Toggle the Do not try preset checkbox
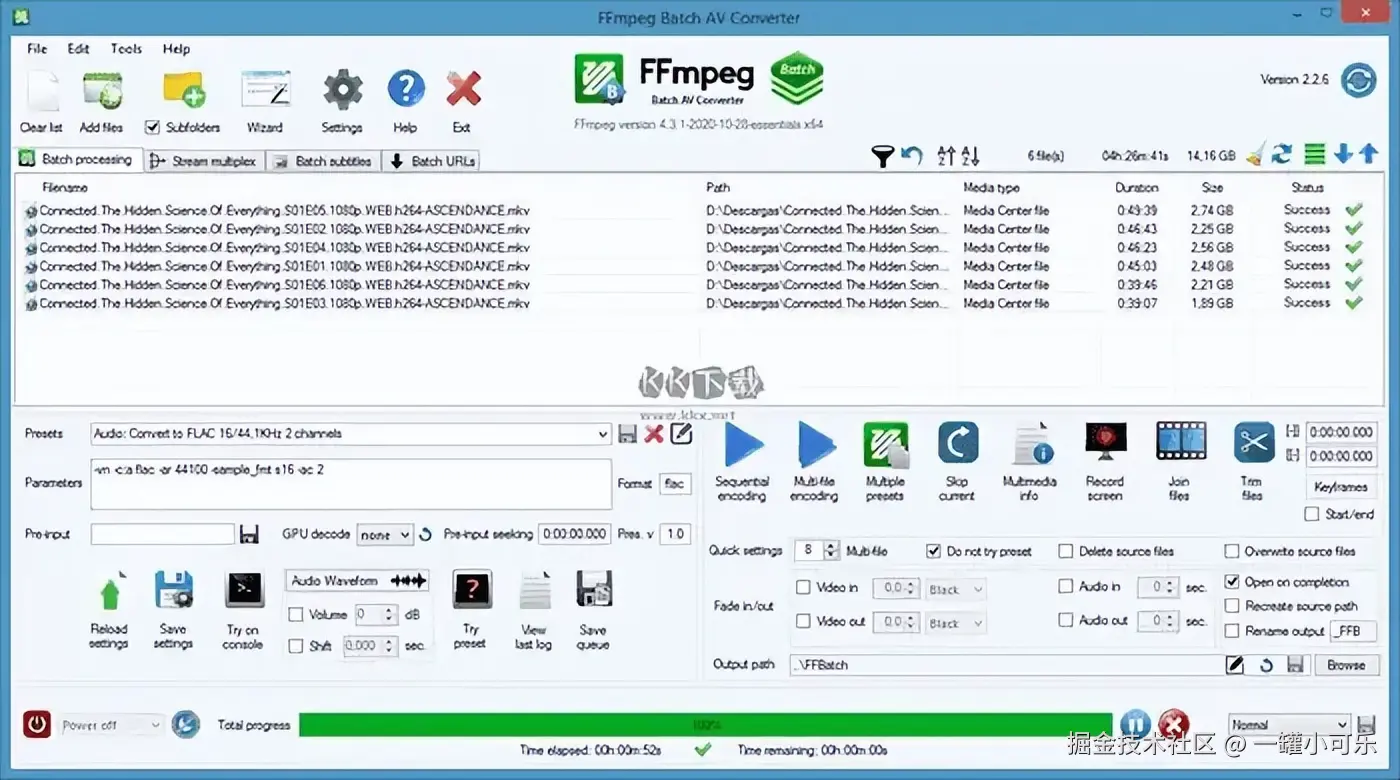Image resolution: width=1400 pixels, height=780 pixels. click(934, 551)
